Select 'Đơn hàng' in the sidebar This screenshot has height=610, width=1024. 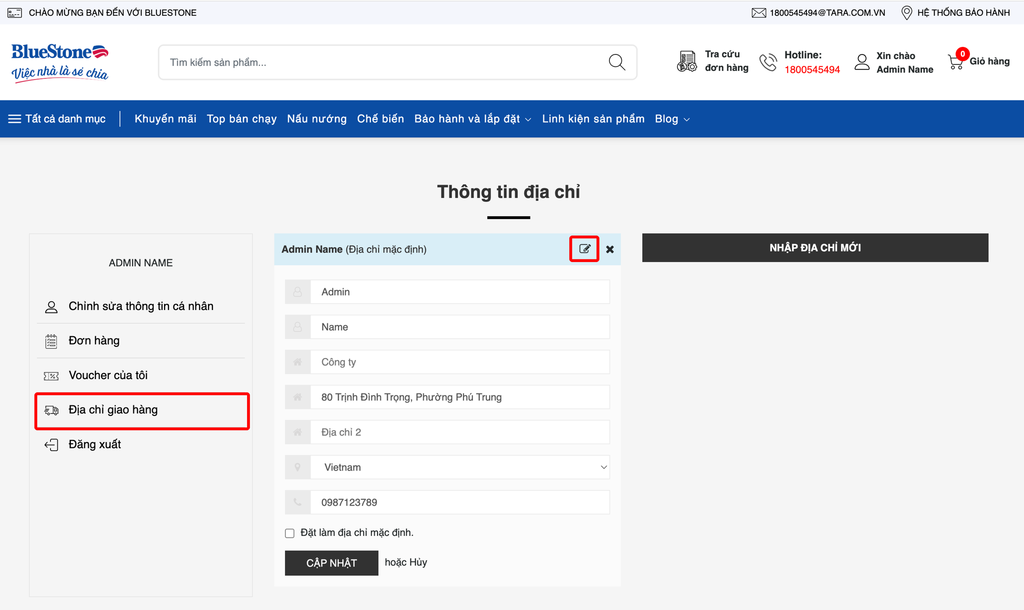point(94,341)
